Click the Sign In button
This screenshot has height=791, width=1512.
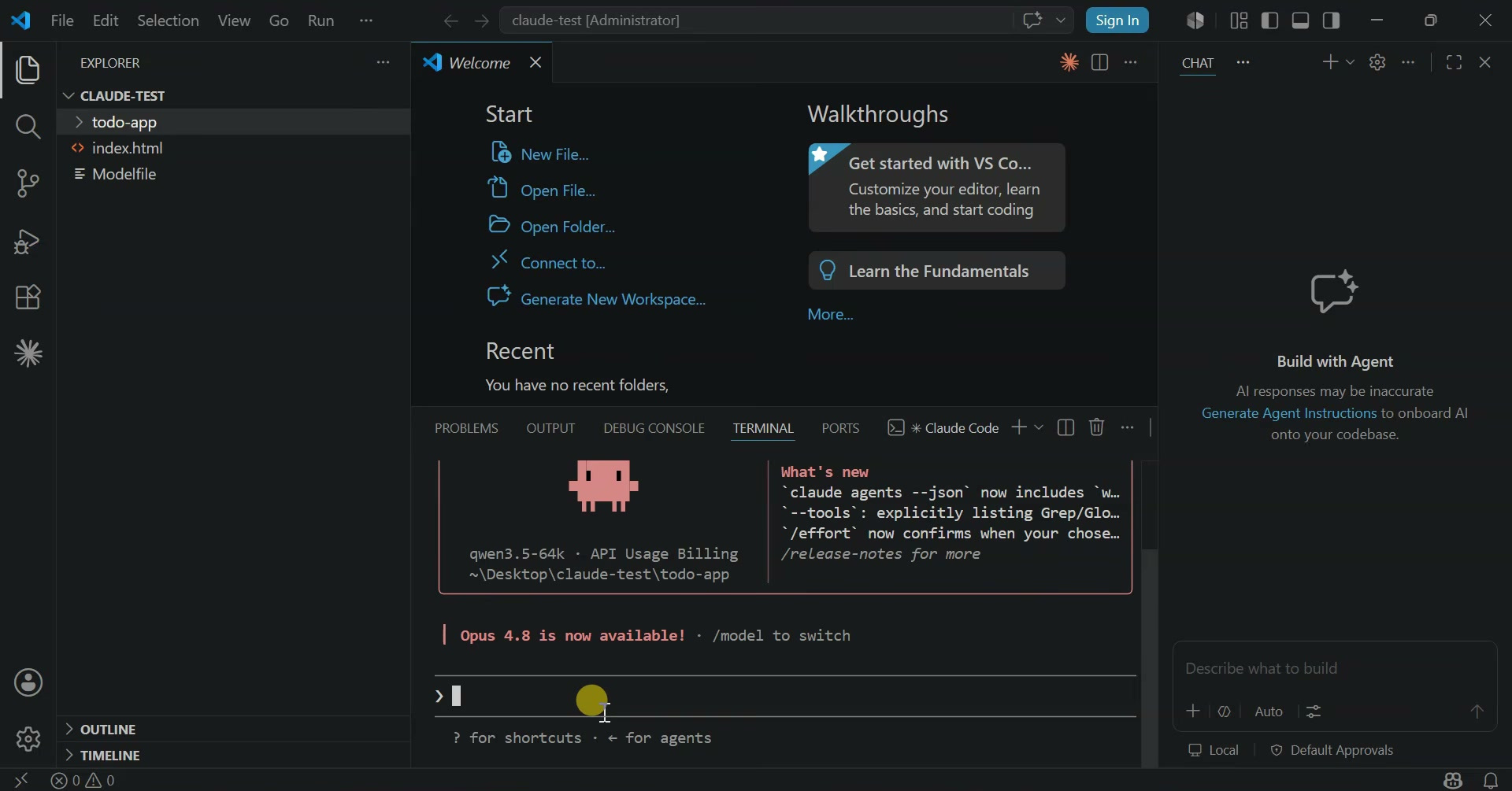1117,20
